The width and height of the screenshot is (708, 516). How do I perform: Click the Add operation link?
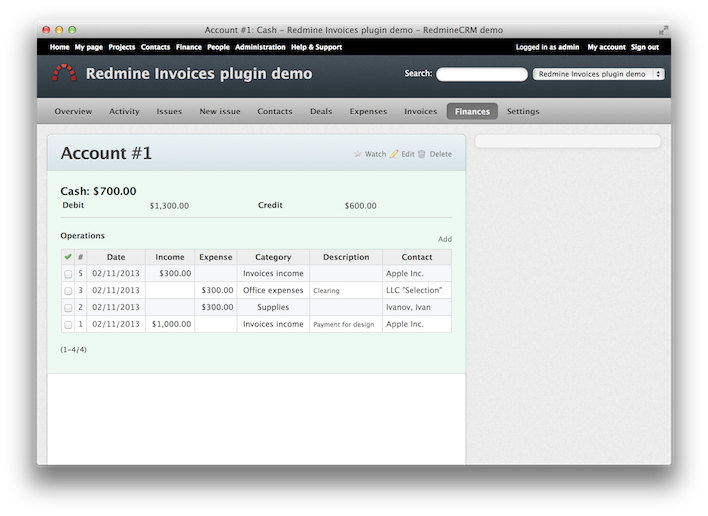(x=444, y=239)
